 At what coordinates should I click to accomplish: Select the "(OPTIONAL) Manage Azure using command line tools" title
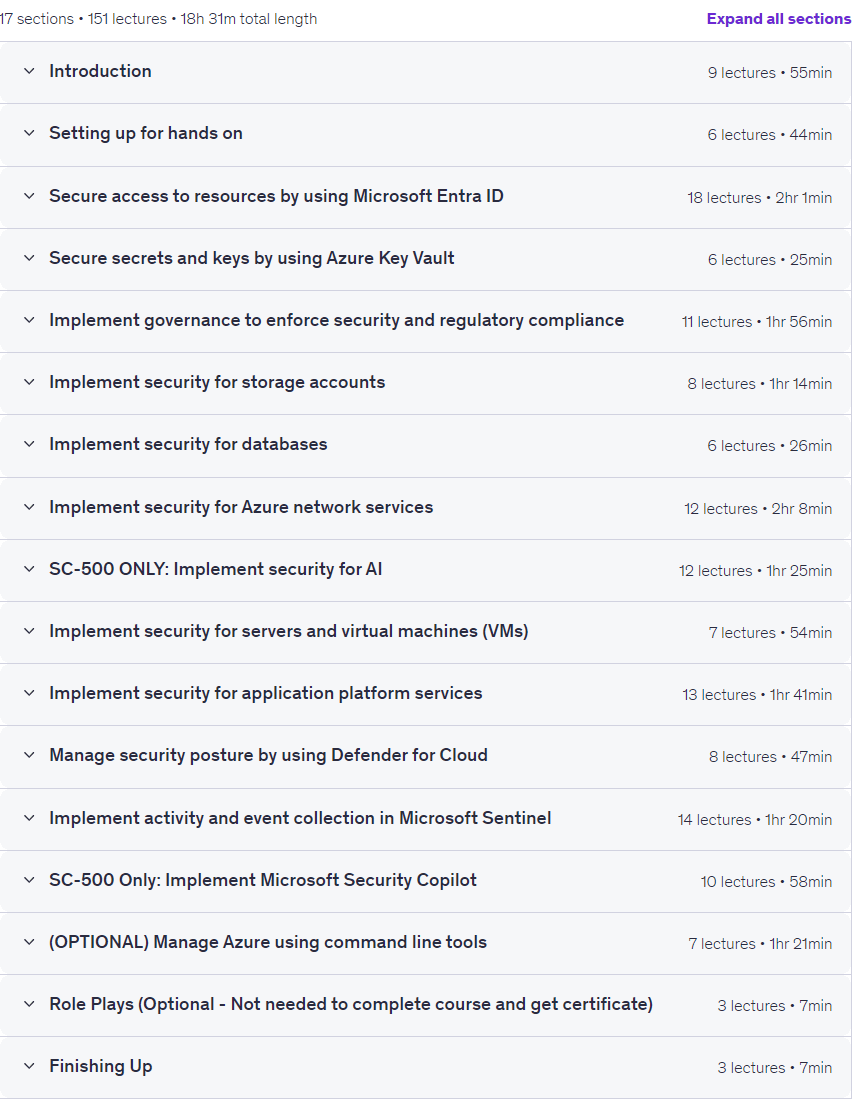click(268, 942)
